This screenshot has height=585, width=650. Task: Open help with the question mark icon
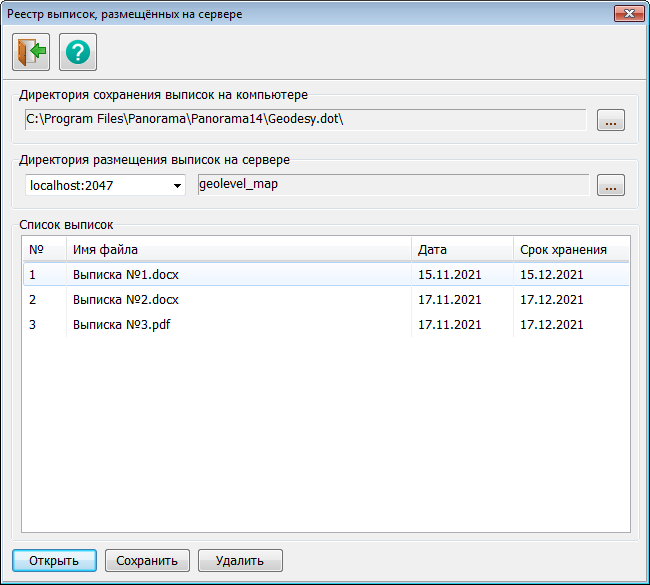click(78, 53)
